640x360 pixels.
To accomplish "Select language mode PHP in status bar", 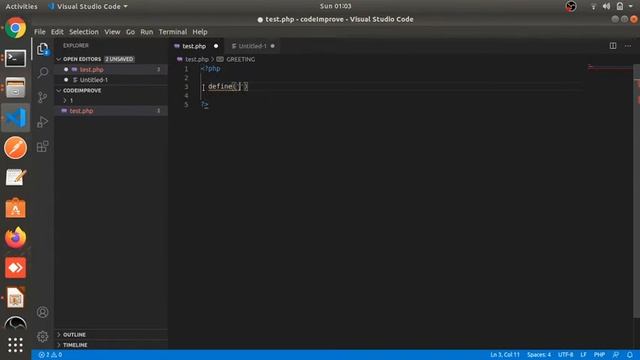I will coord(599,355).
